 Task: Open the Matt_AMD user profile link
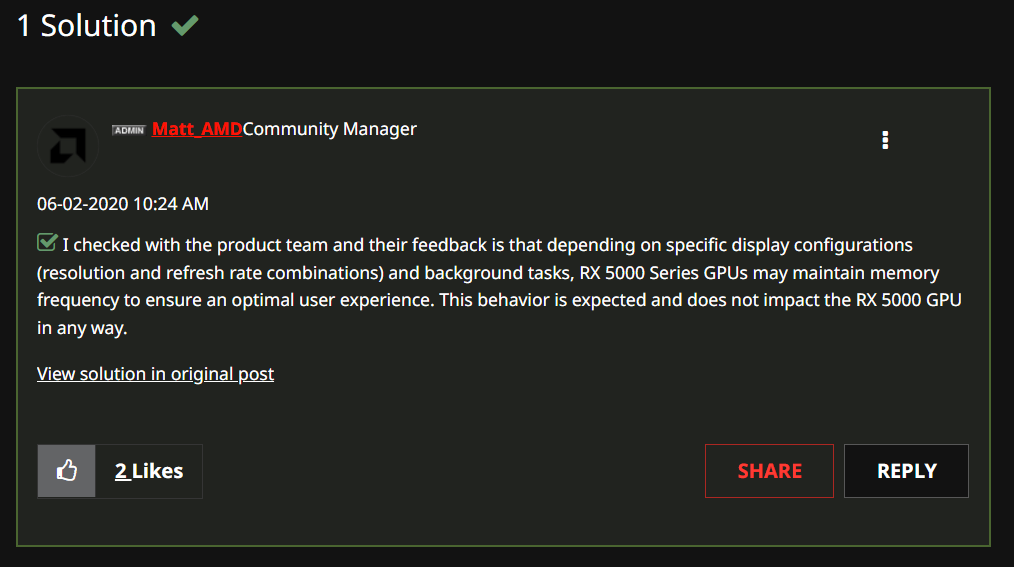click(197, 129)
